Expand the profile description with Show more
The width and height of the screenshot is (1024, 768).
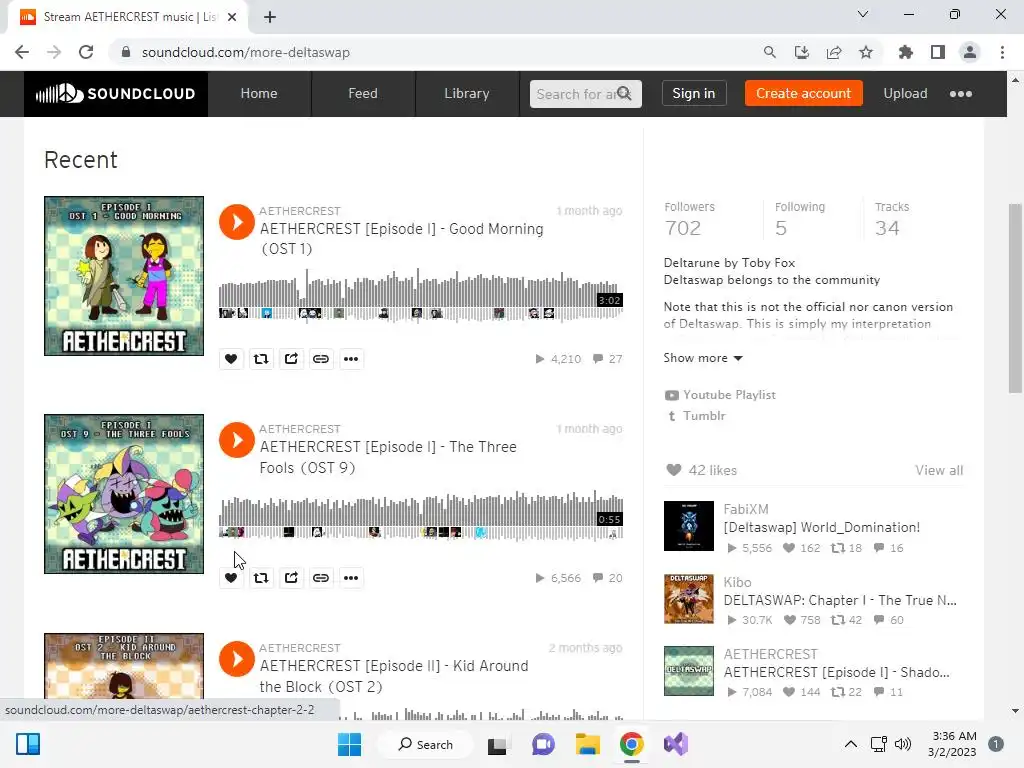pyautogui.click(x=703, y=358)
